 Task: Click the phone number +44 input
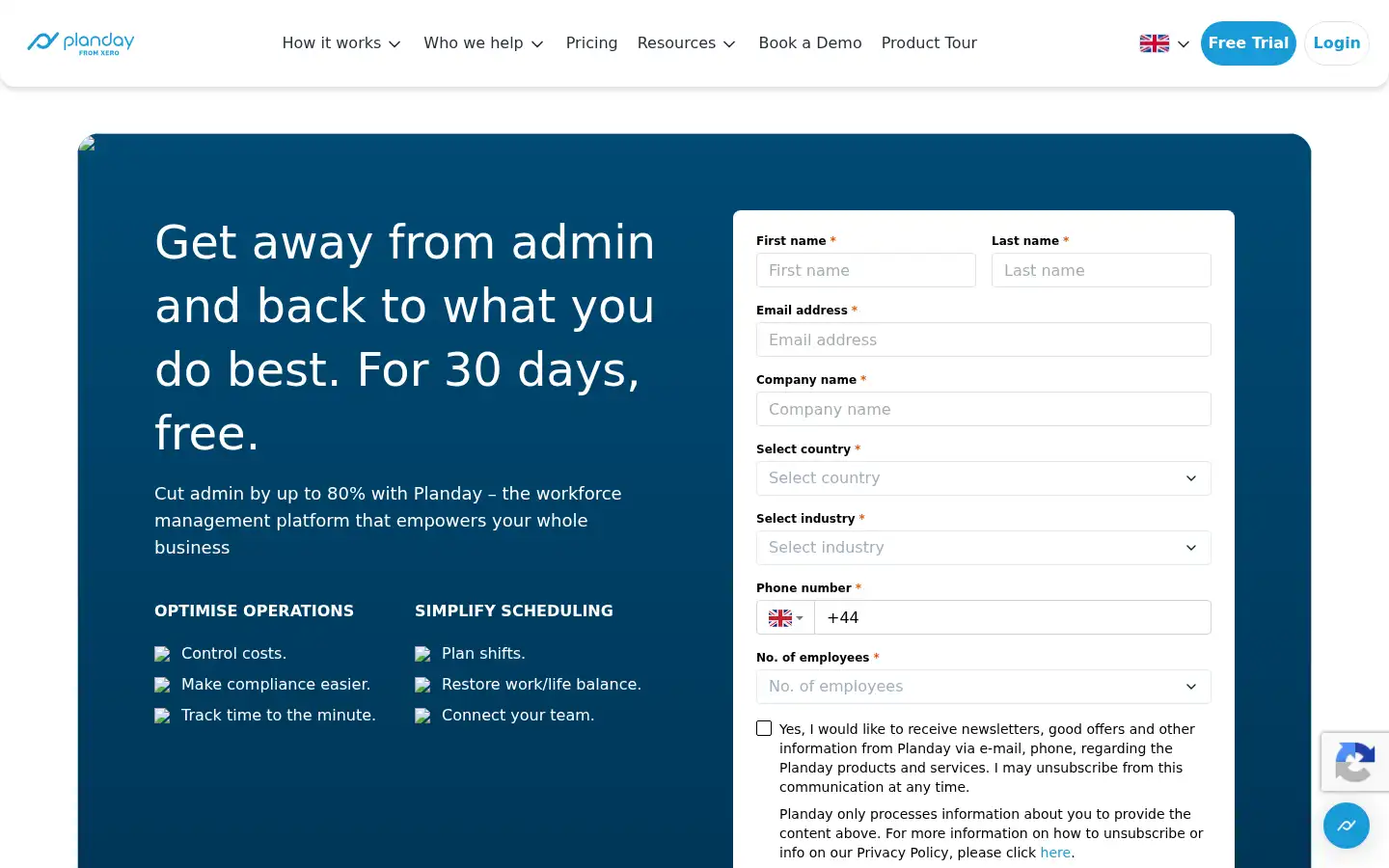(1013, 617)
